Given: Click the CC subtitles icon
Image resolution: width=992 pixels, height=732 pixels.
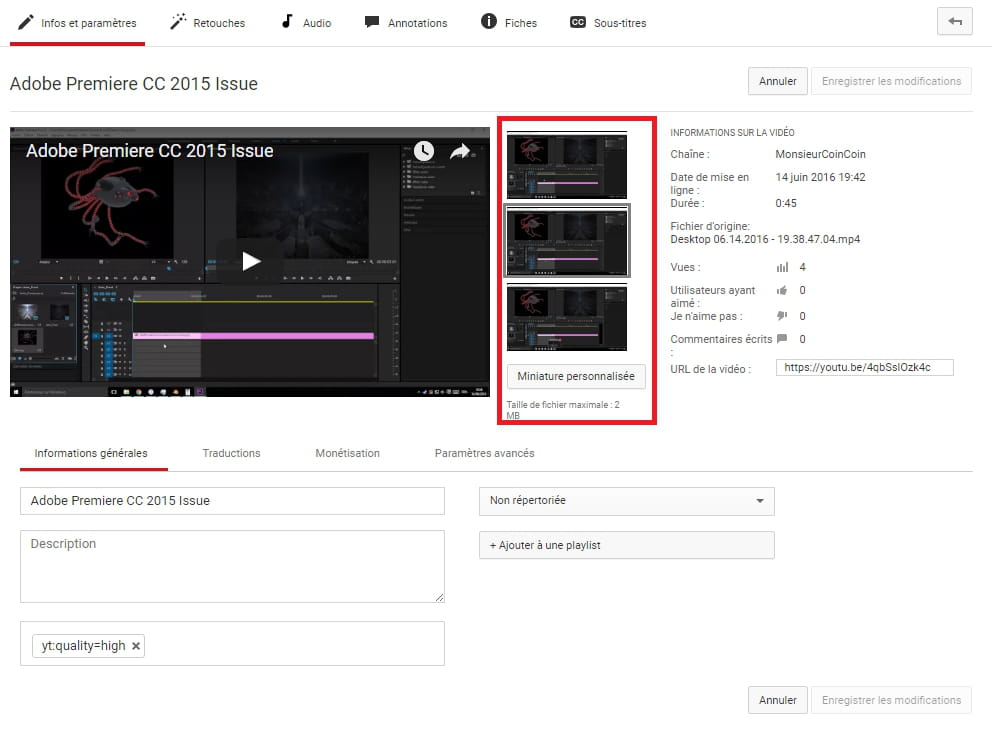Looking at the screenshot, I should pyautogui.click(x=578, y=22).
